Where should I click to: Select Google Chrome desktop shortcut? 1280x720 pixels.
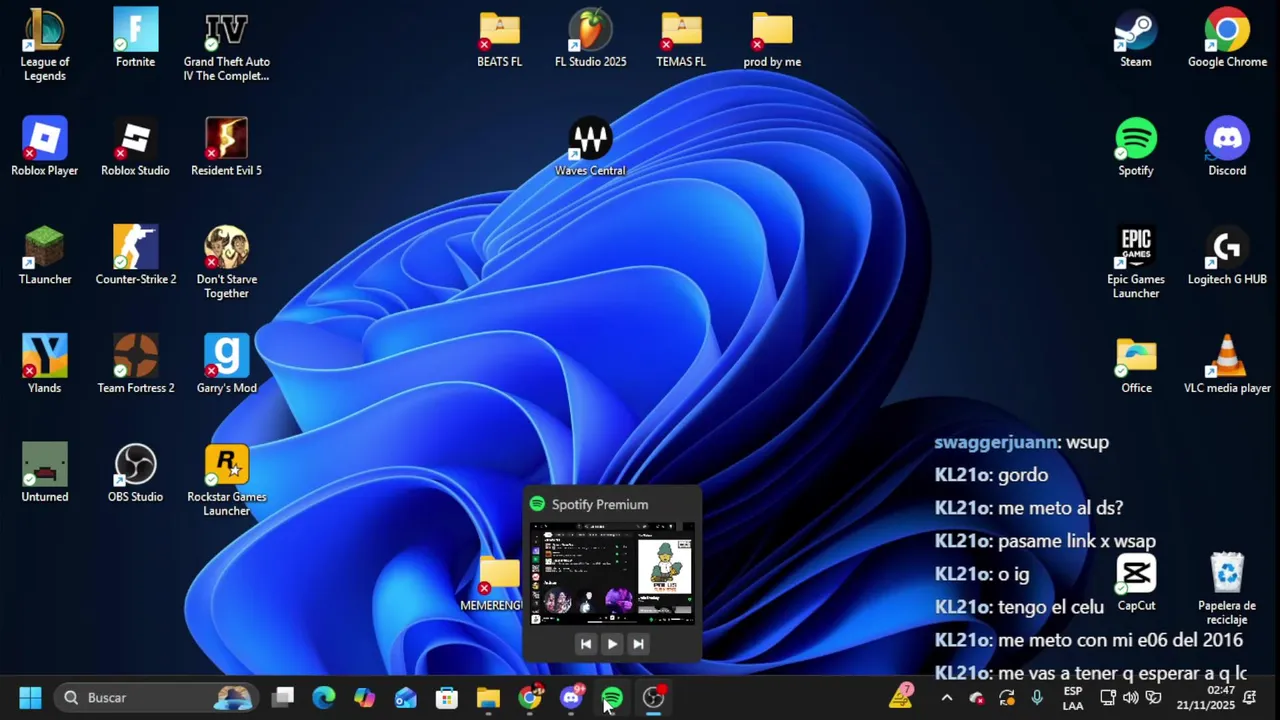(x=1227, y=38)
